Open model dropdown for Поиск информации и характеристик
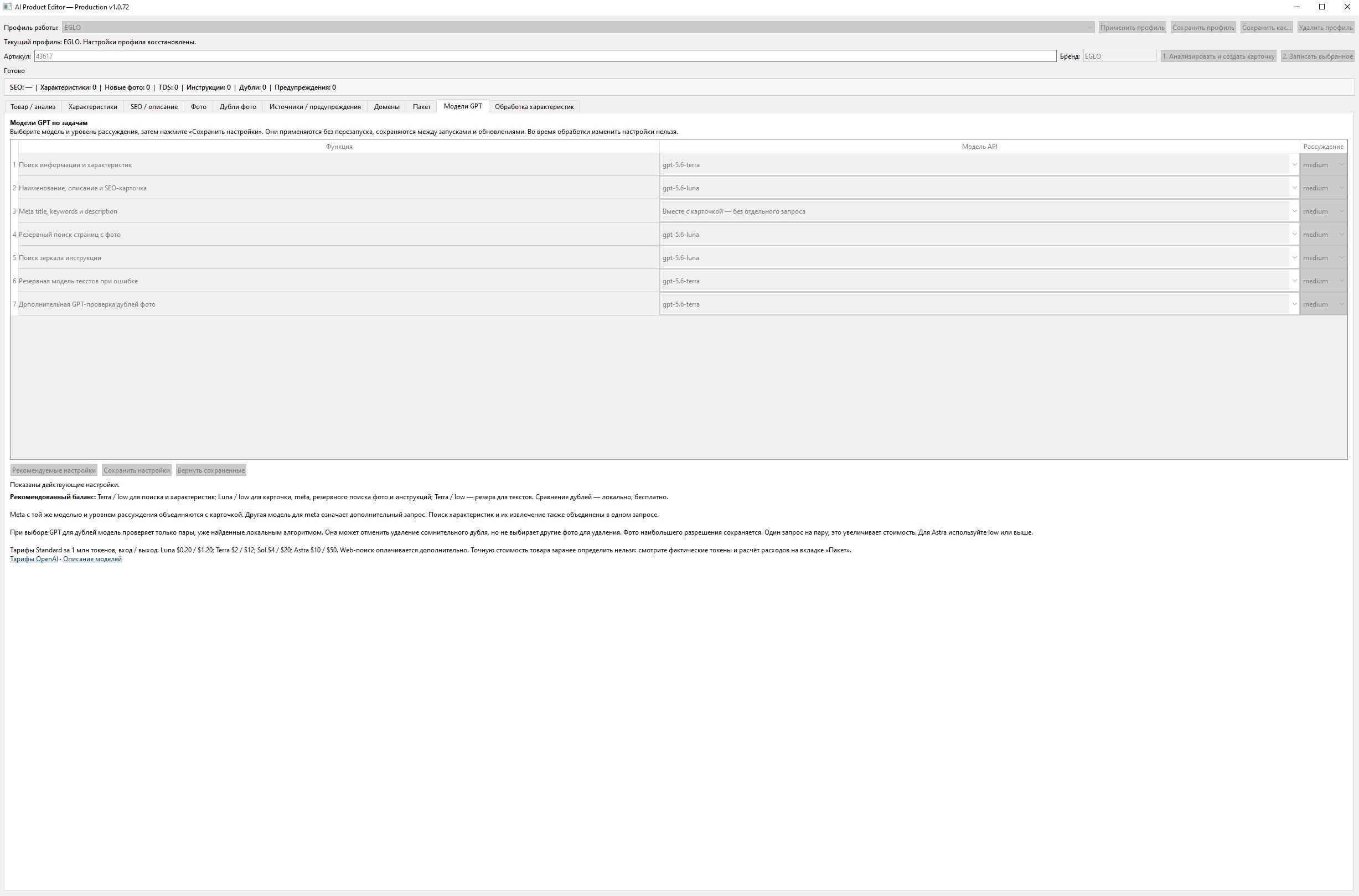This screenshot has width=1359, height=896. [979, 164]
